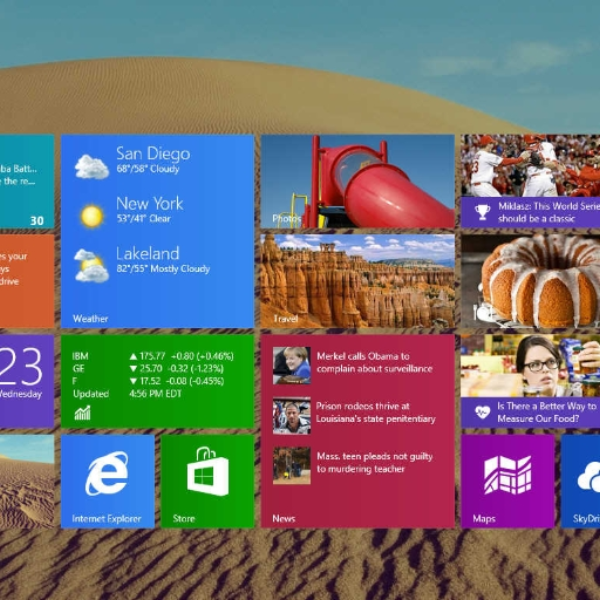Launch the Store tile
This screenshot has height=600, width=600.
(207, 481)
